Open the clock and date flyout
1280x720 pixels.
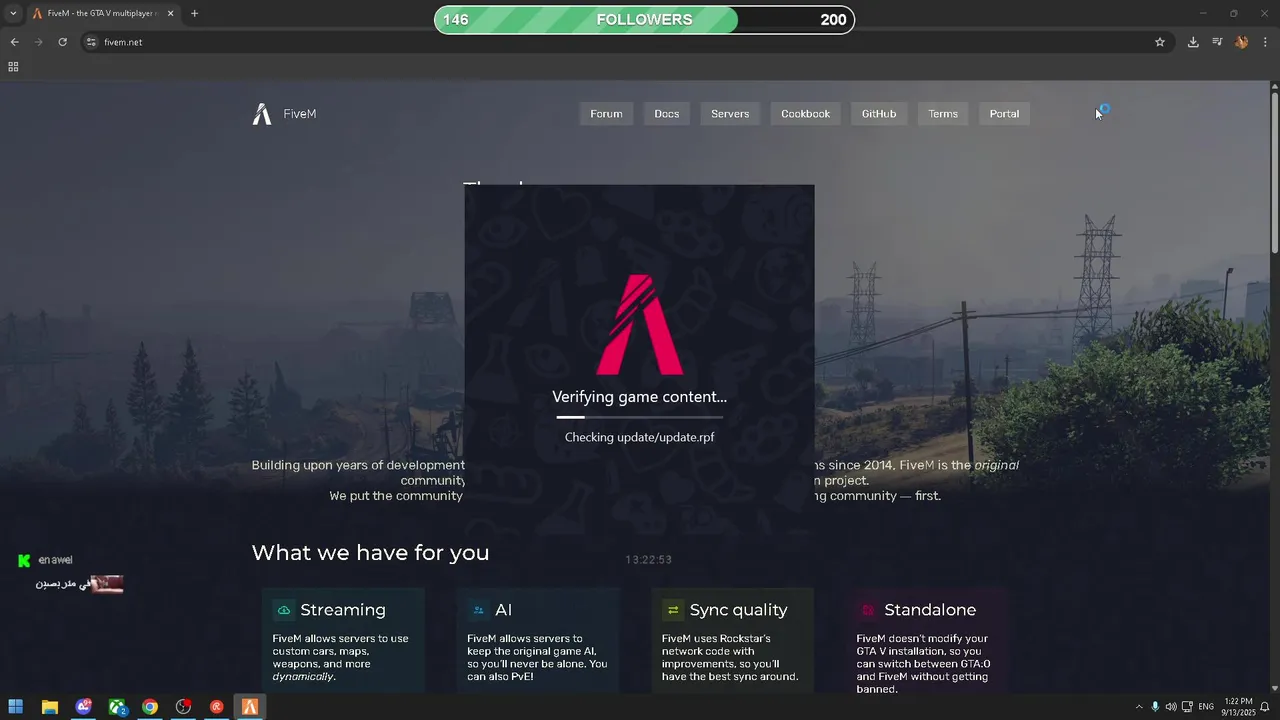(x=1237, y=707)
